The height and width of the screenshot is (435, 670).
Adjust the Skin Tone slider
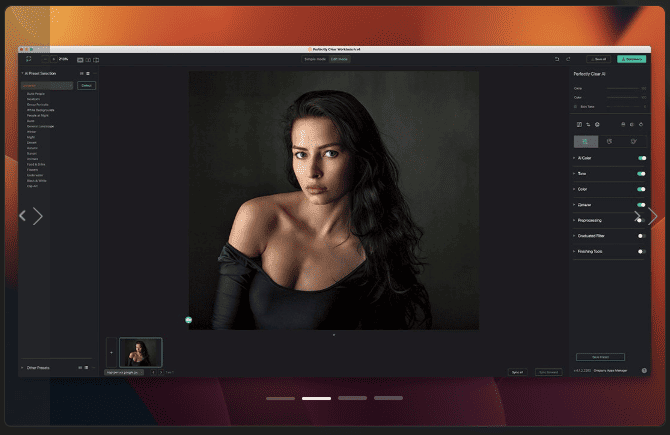[623, 106]
